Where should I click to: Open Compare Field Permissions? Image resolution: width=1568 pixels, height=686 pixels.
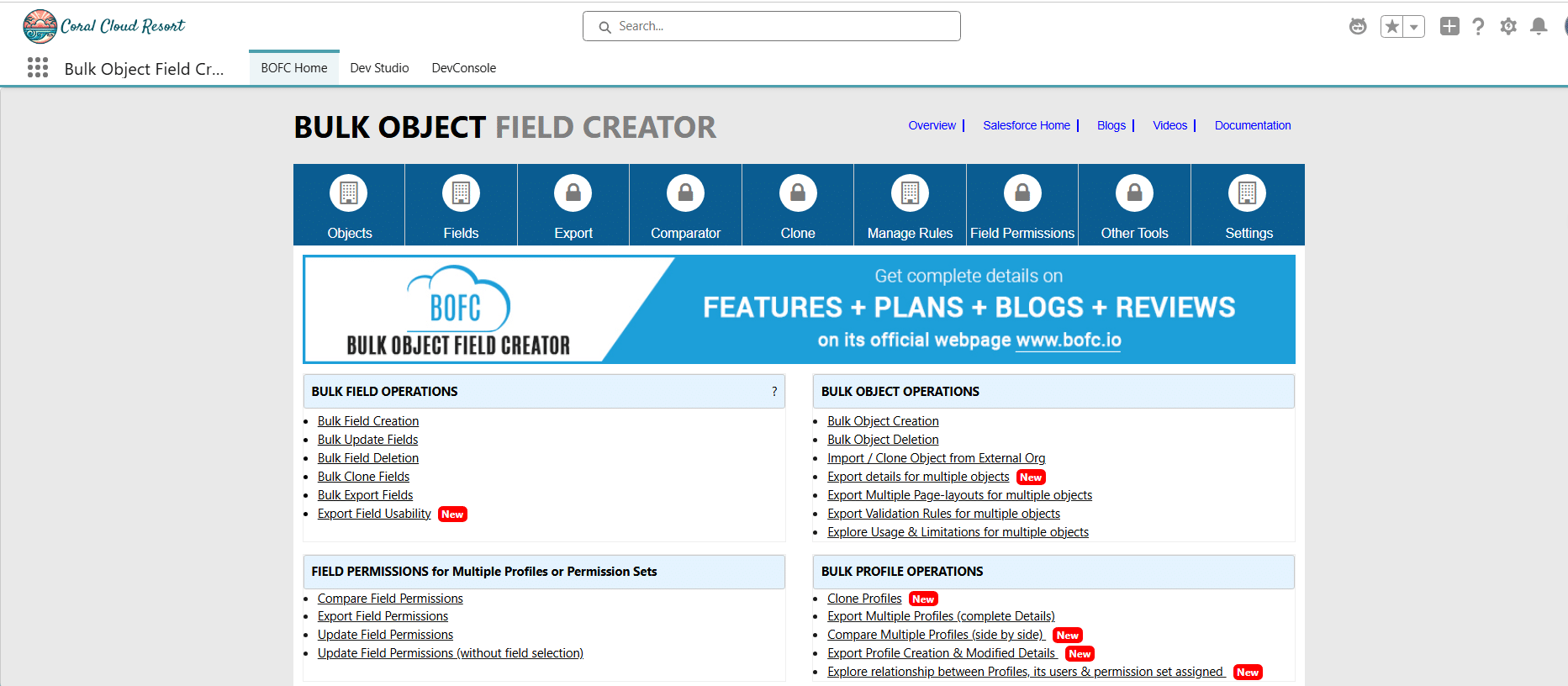click(x=390, y=599)
